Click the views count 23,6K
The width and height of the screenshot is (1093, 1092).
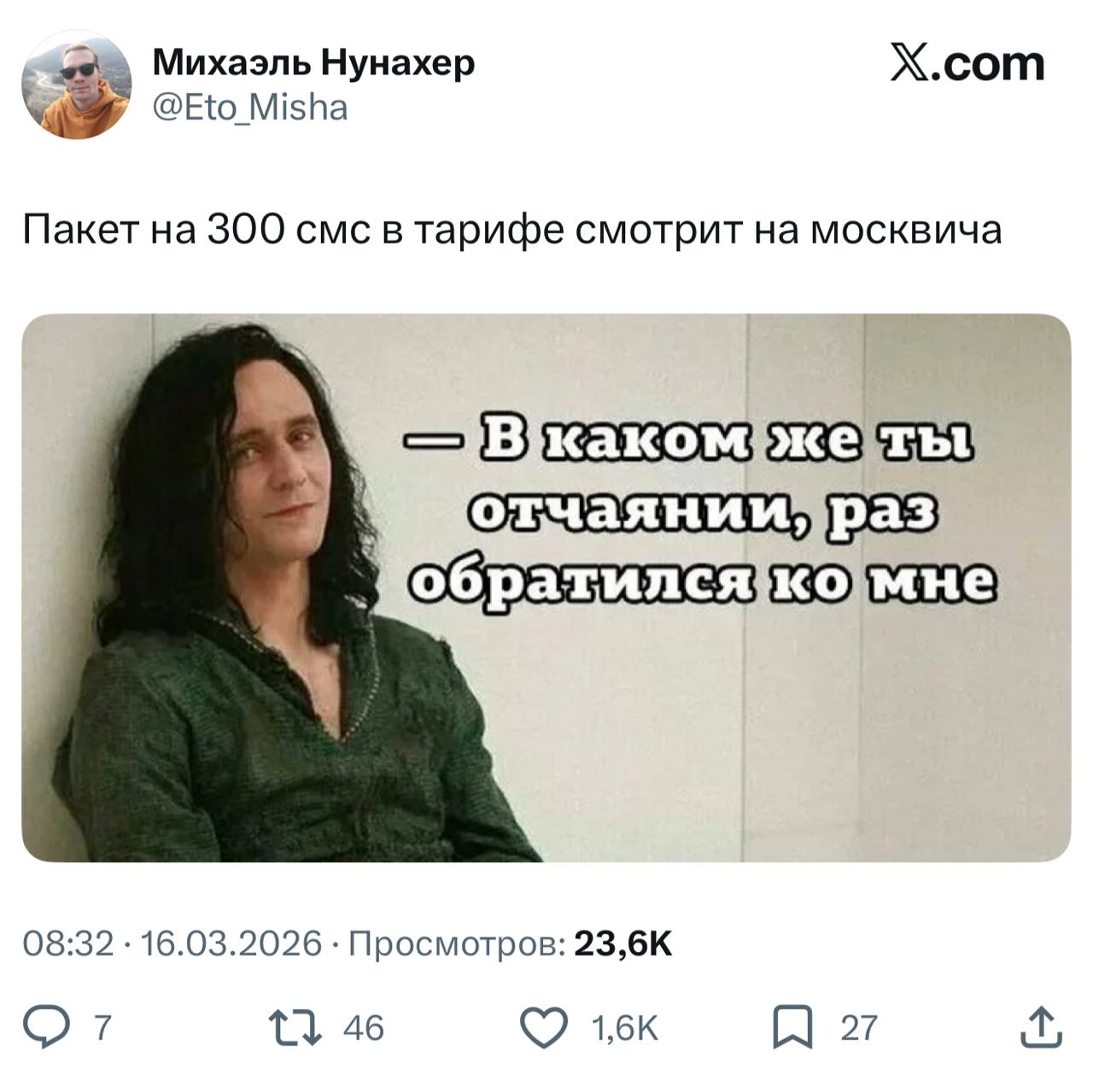pos(623,944)
